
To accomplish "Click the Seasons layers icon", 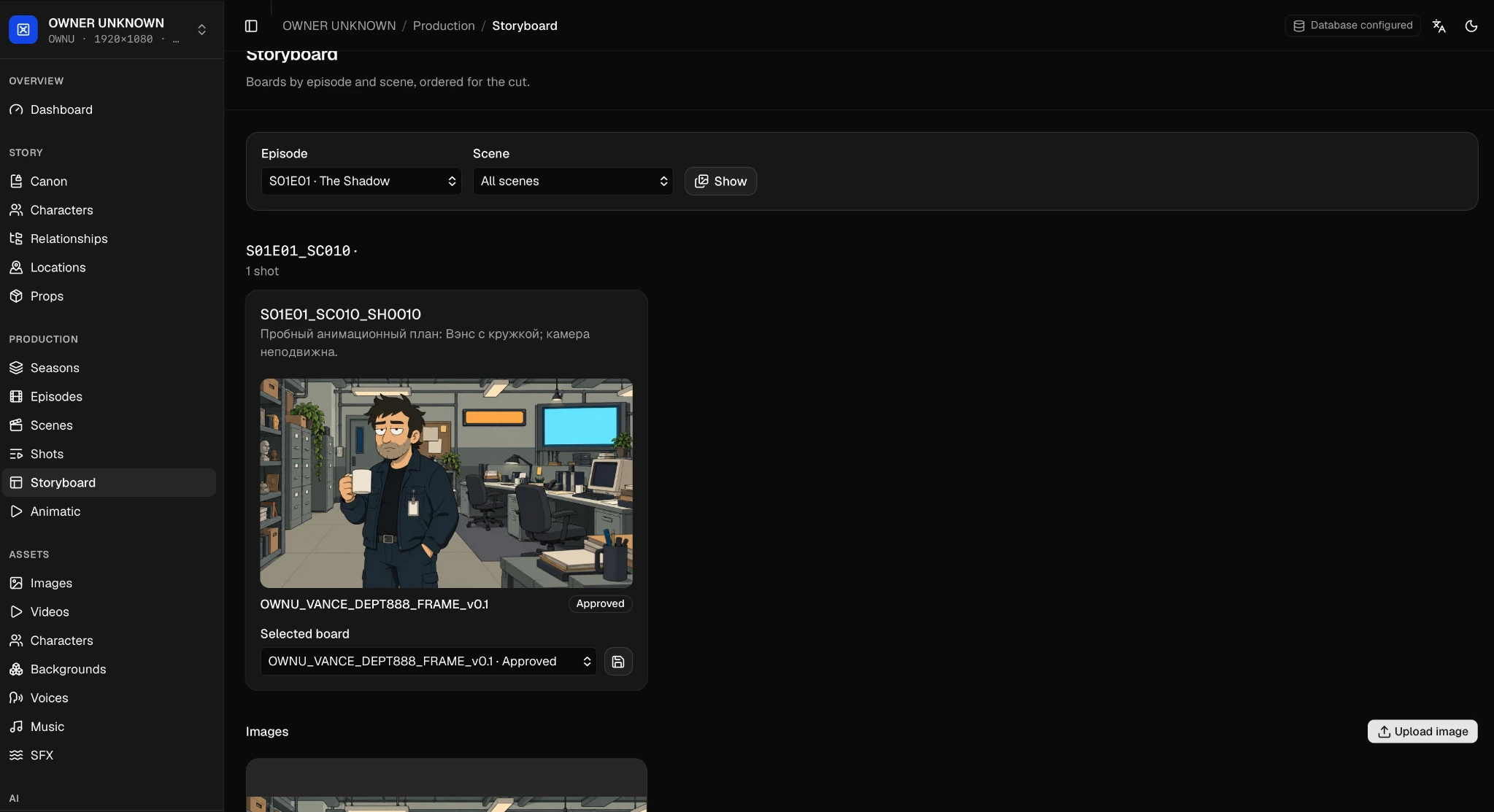I will click(16, 368).
